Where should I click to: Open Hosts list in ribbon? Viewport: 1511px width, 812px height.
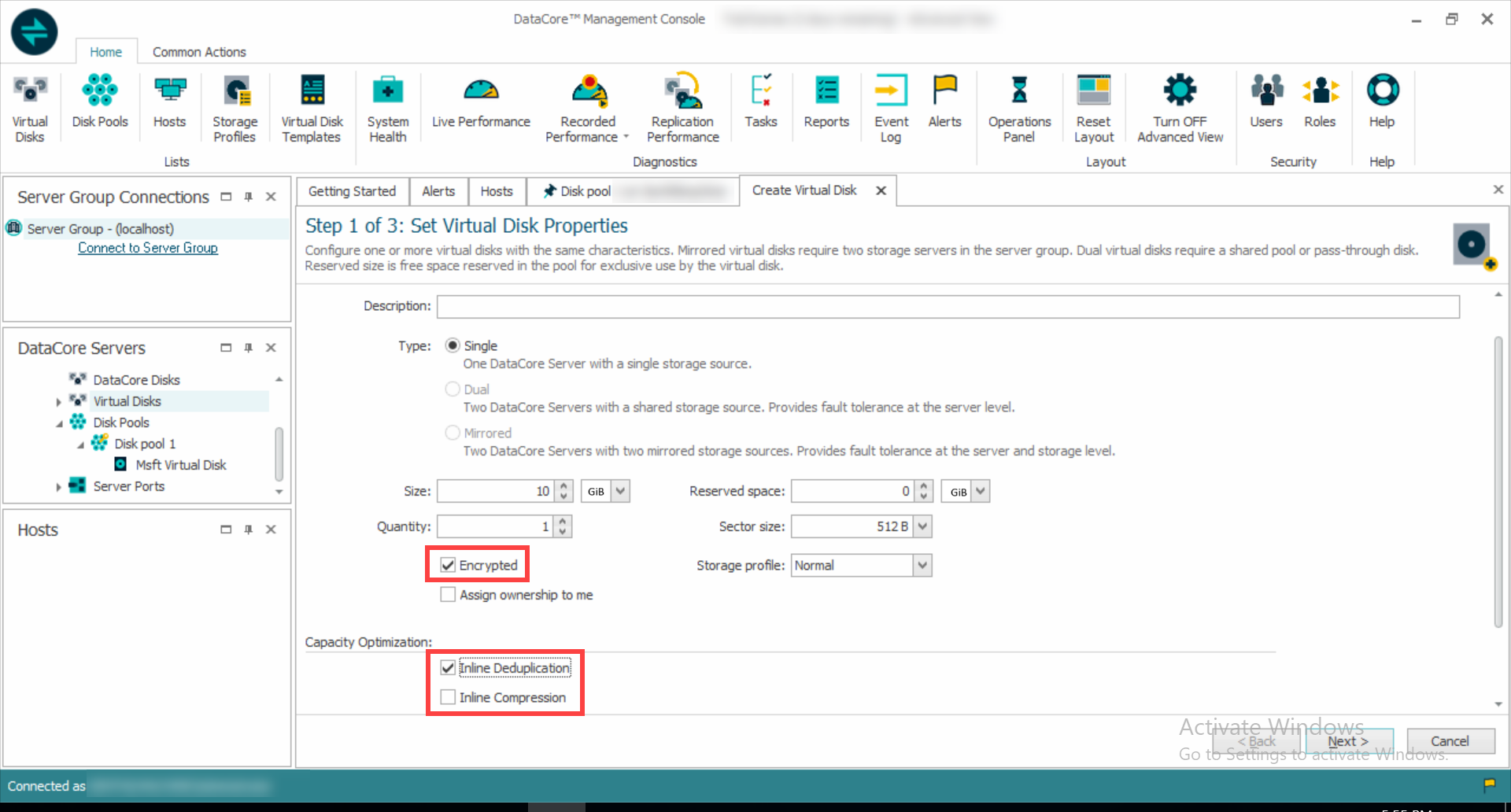(x=169, y=101)
